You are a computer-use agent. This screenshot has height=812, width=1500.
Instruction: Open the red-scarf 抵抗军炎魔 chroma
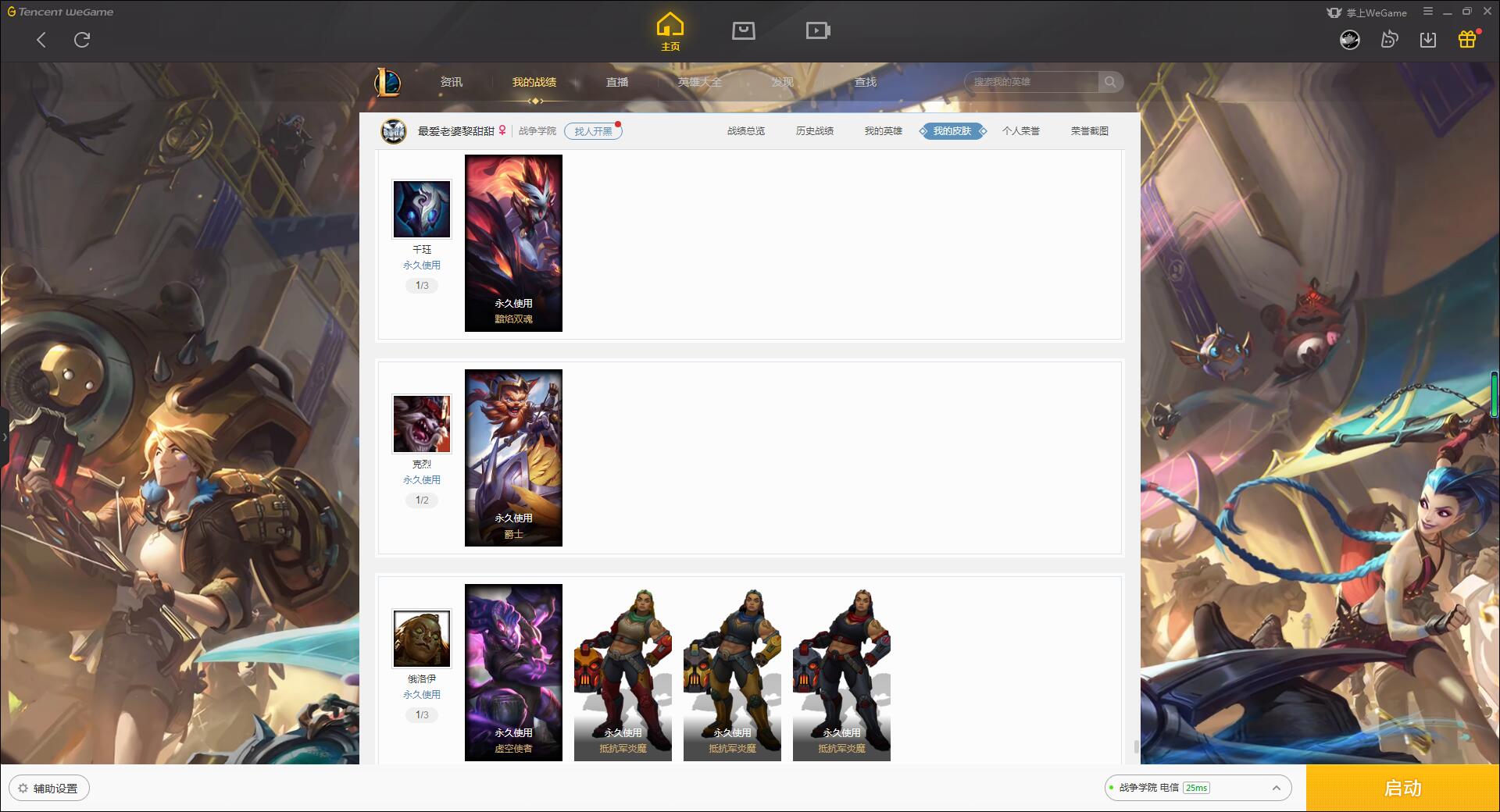click(841, 672)
